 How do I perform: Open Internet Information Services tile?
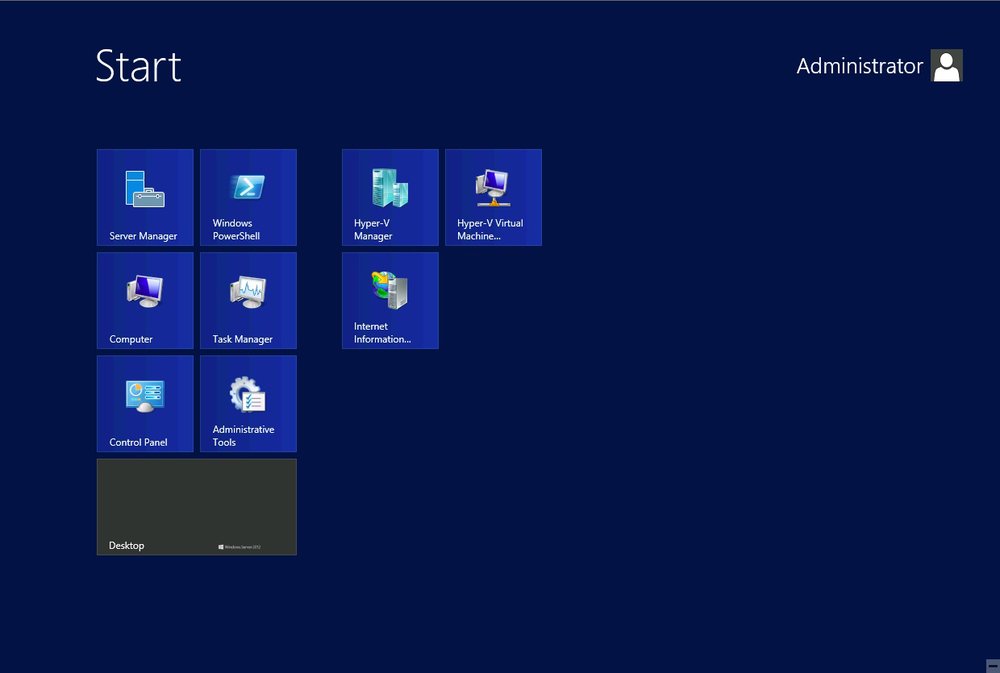coord(390,300)
